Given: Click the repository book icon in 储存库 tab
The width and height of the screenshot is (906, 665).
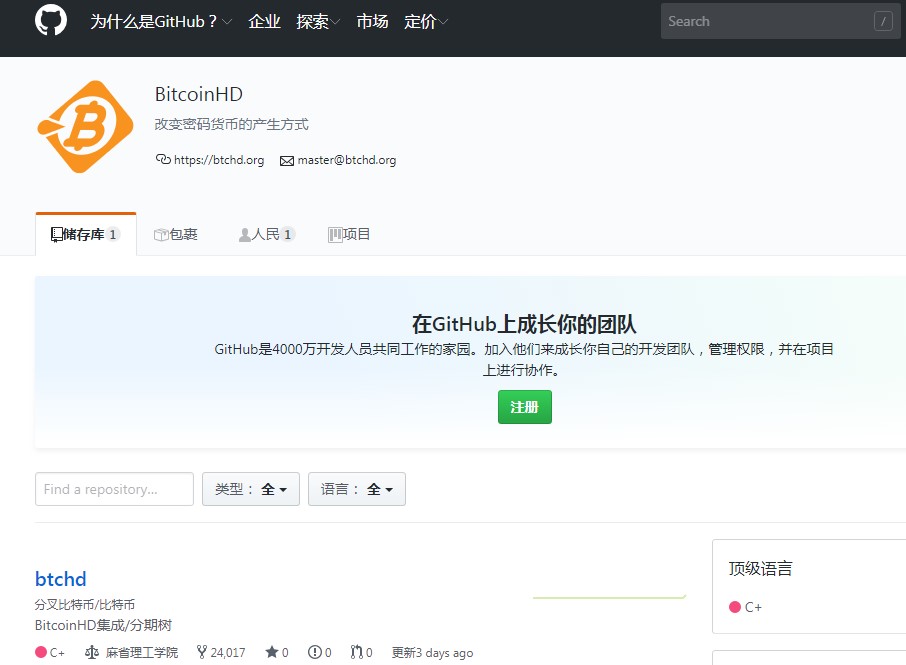Looking at the screenshot, I should tap(57, 235).
